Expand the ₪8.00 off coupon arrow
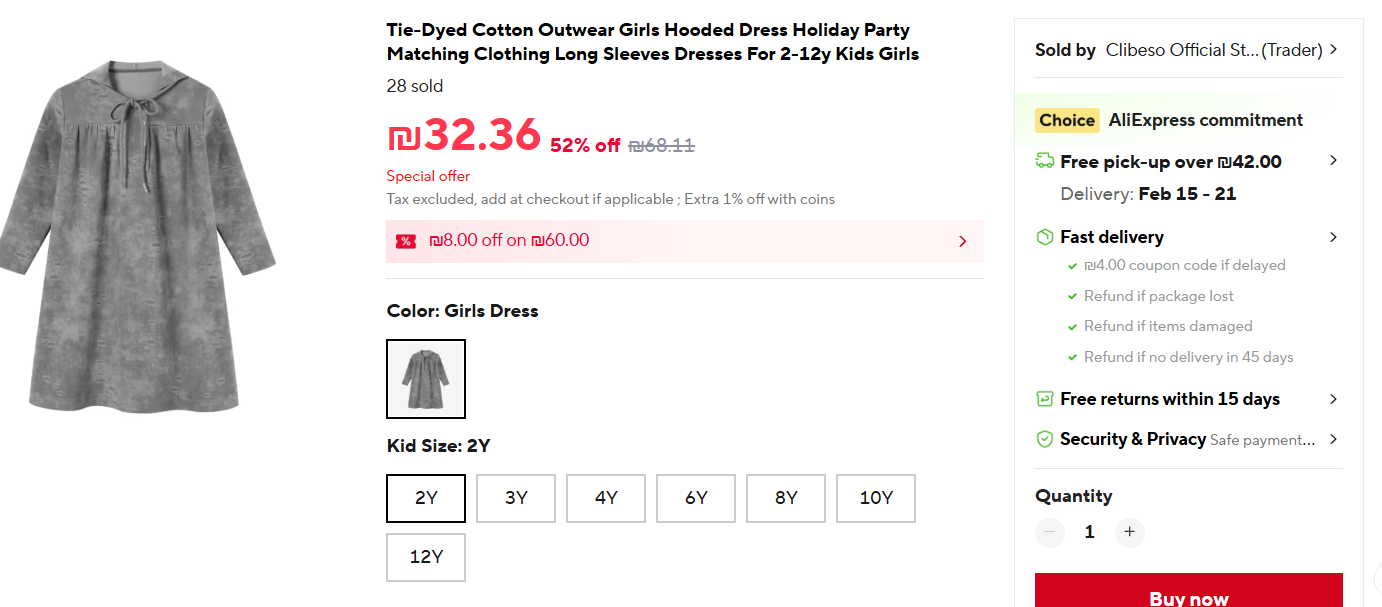1382x607 pixels. (962, 241)
